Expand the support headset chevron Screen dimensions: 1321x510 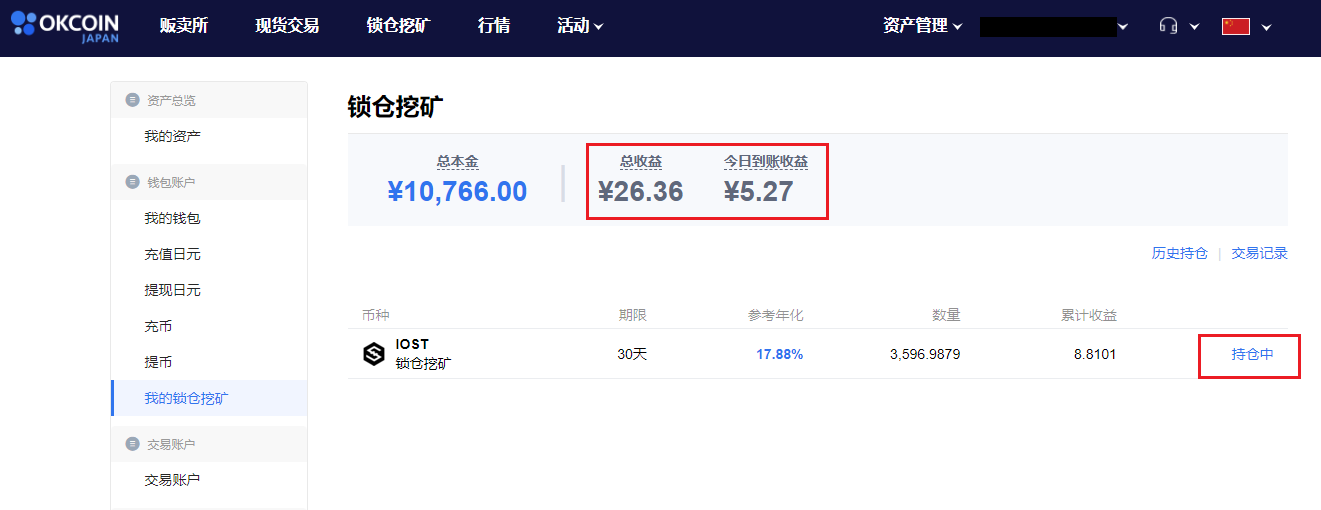click(1194, 27)
